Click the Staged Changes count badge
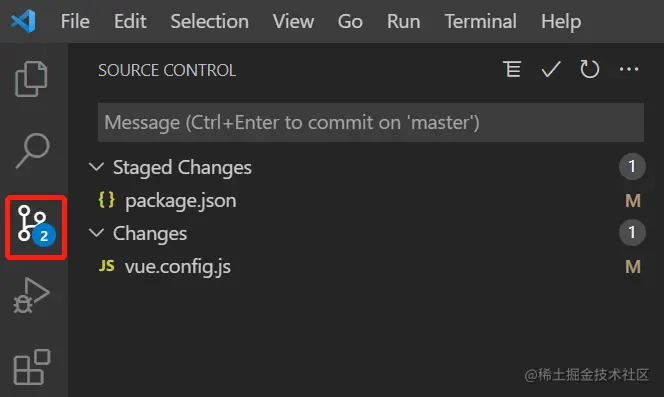This screenshot has width=664, height=397. [x=632, y=167]
